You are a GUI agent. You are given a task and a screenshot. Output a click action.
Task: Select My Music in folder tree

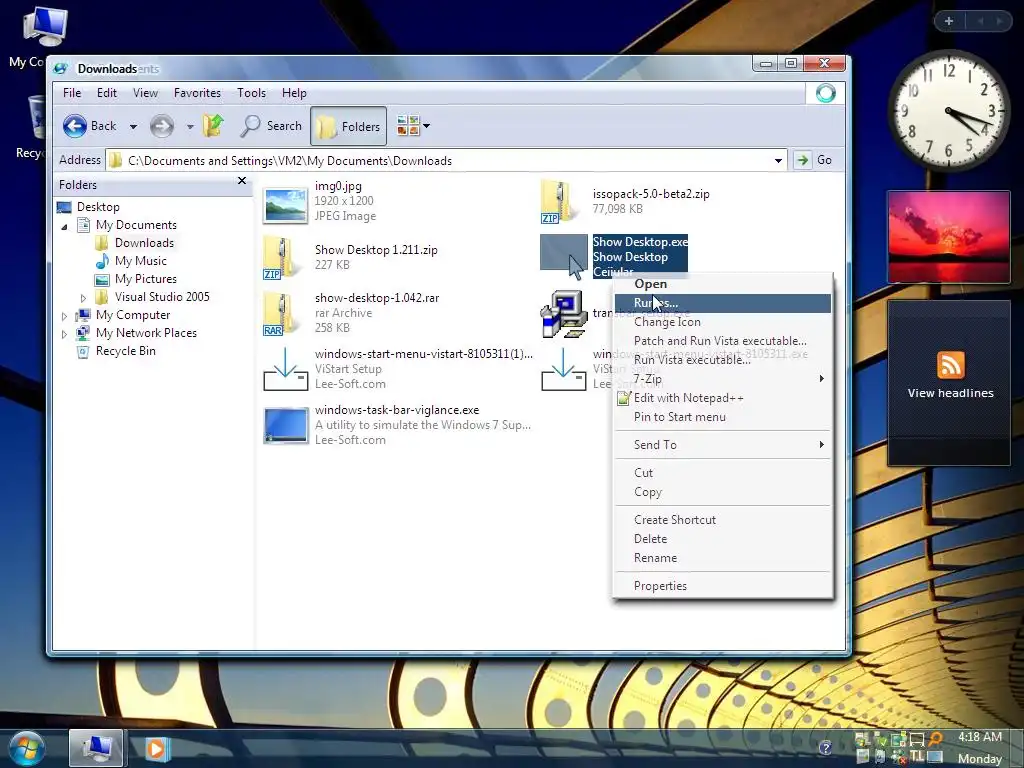(x=140, y=261)
